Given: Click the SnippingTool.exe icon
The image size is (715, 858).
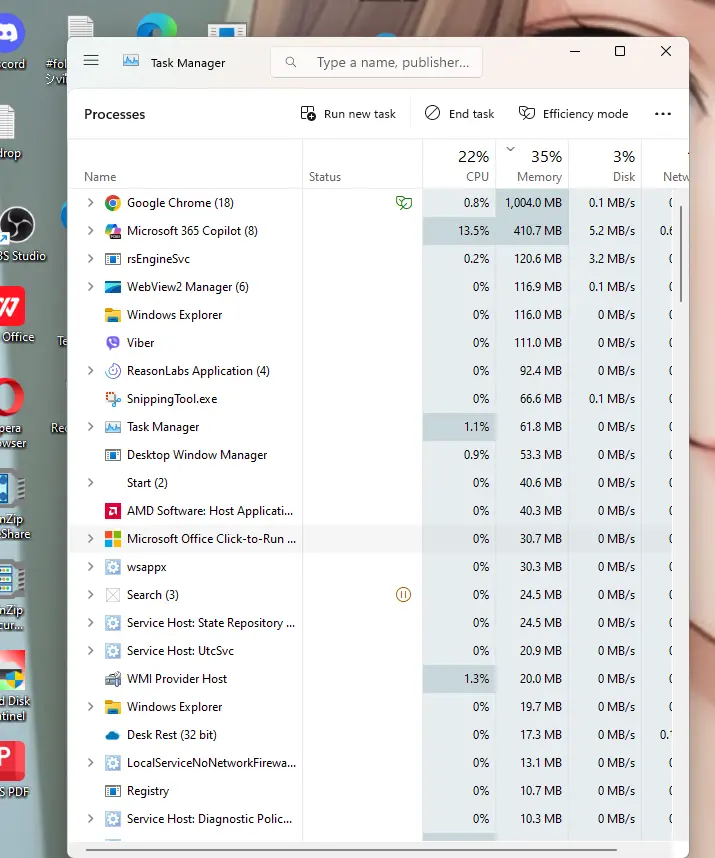Looking at the screenshot, I should tap(113, 399).
